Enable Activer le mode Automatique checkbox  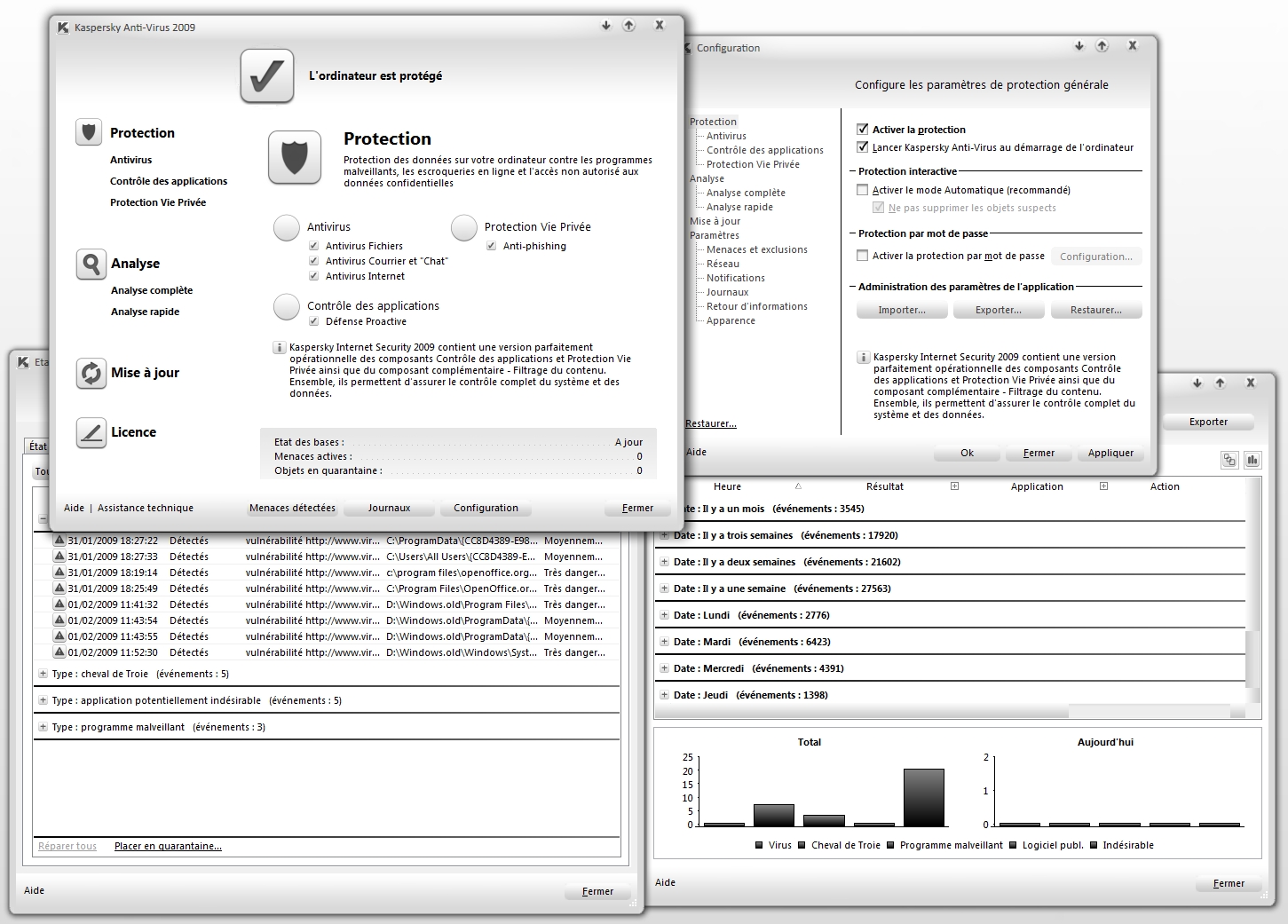tap(862, 189)
